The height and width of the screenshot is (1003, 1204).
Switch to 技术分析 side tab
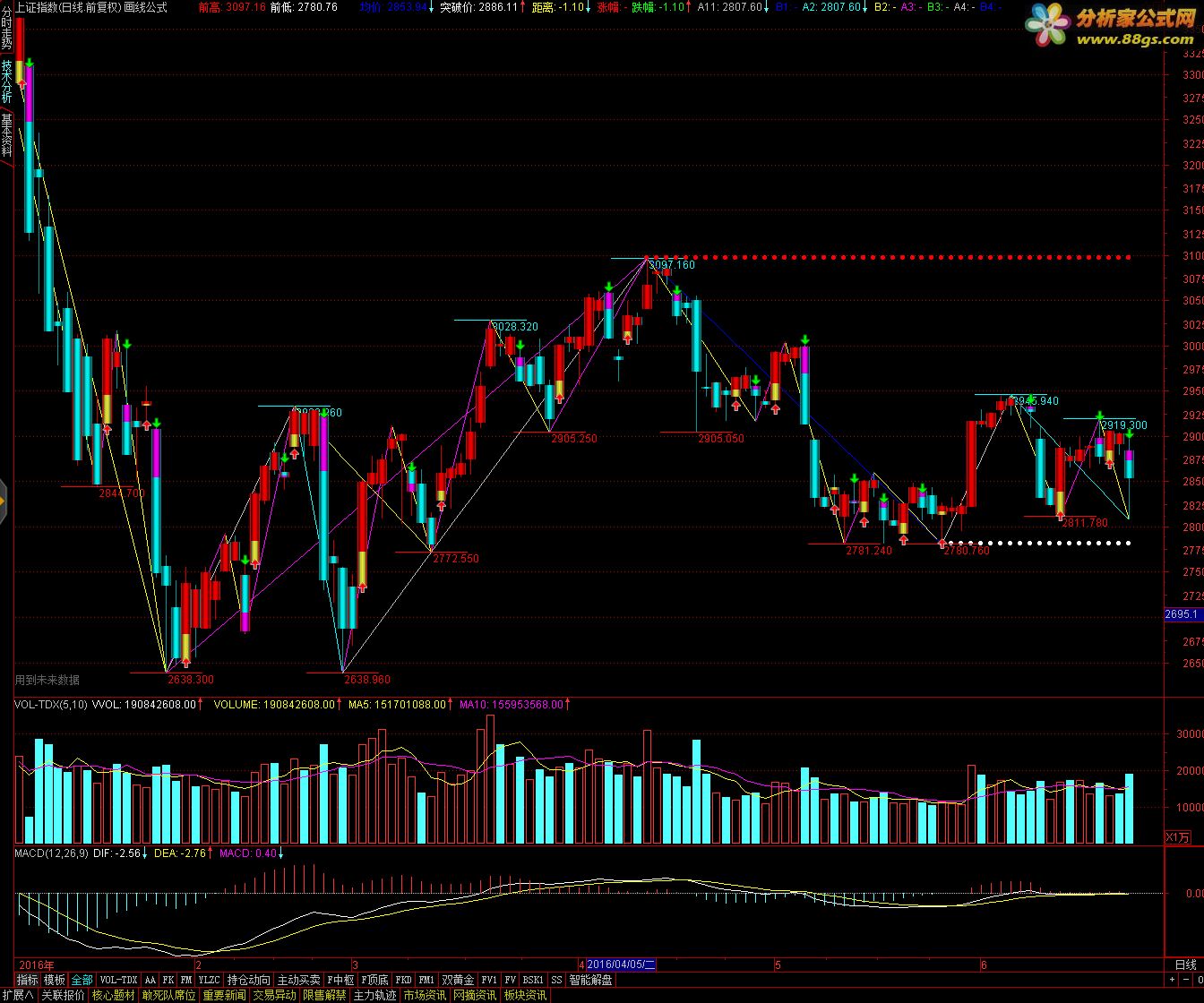click(x=6, y=81)
